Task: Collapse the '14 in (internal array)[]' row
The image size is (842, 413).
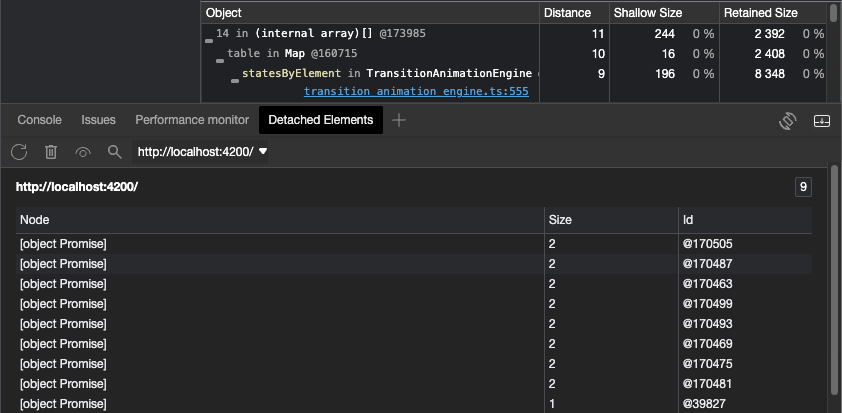Action: click(x=209, y=41)
